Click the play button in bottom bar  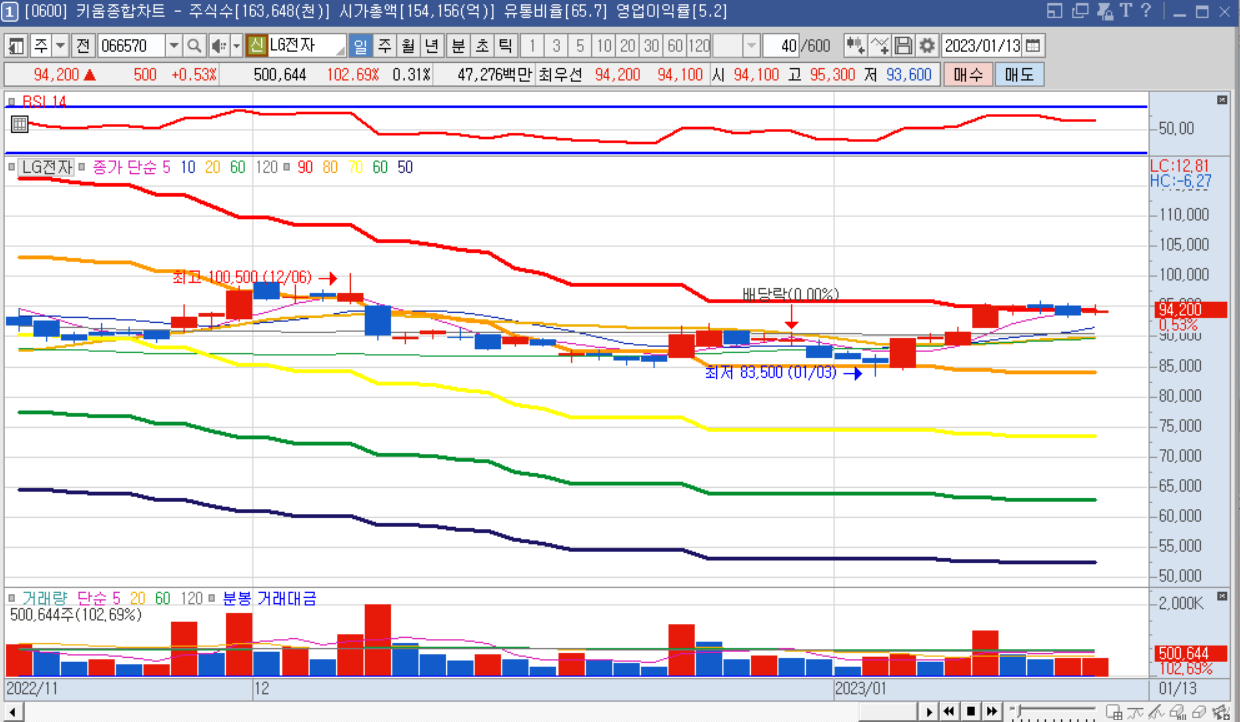[x=929, y=711]
